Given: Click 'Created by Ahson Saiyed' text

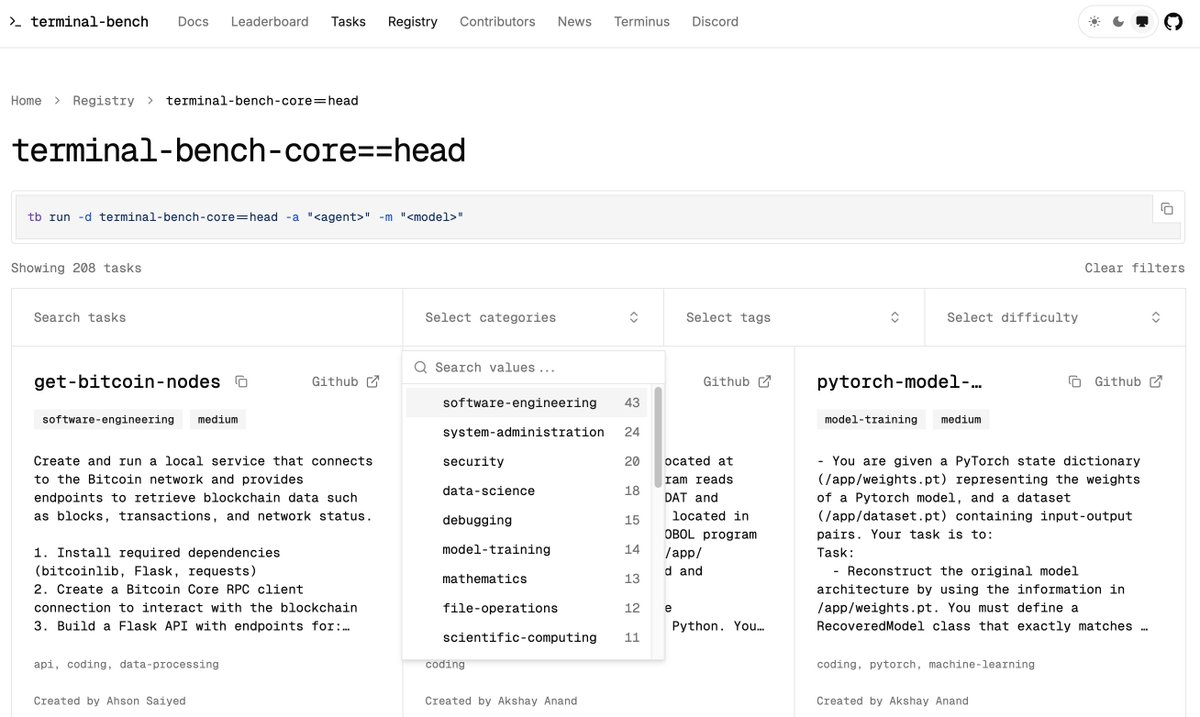Looking at the screenshot, I should tap(110, 701).
